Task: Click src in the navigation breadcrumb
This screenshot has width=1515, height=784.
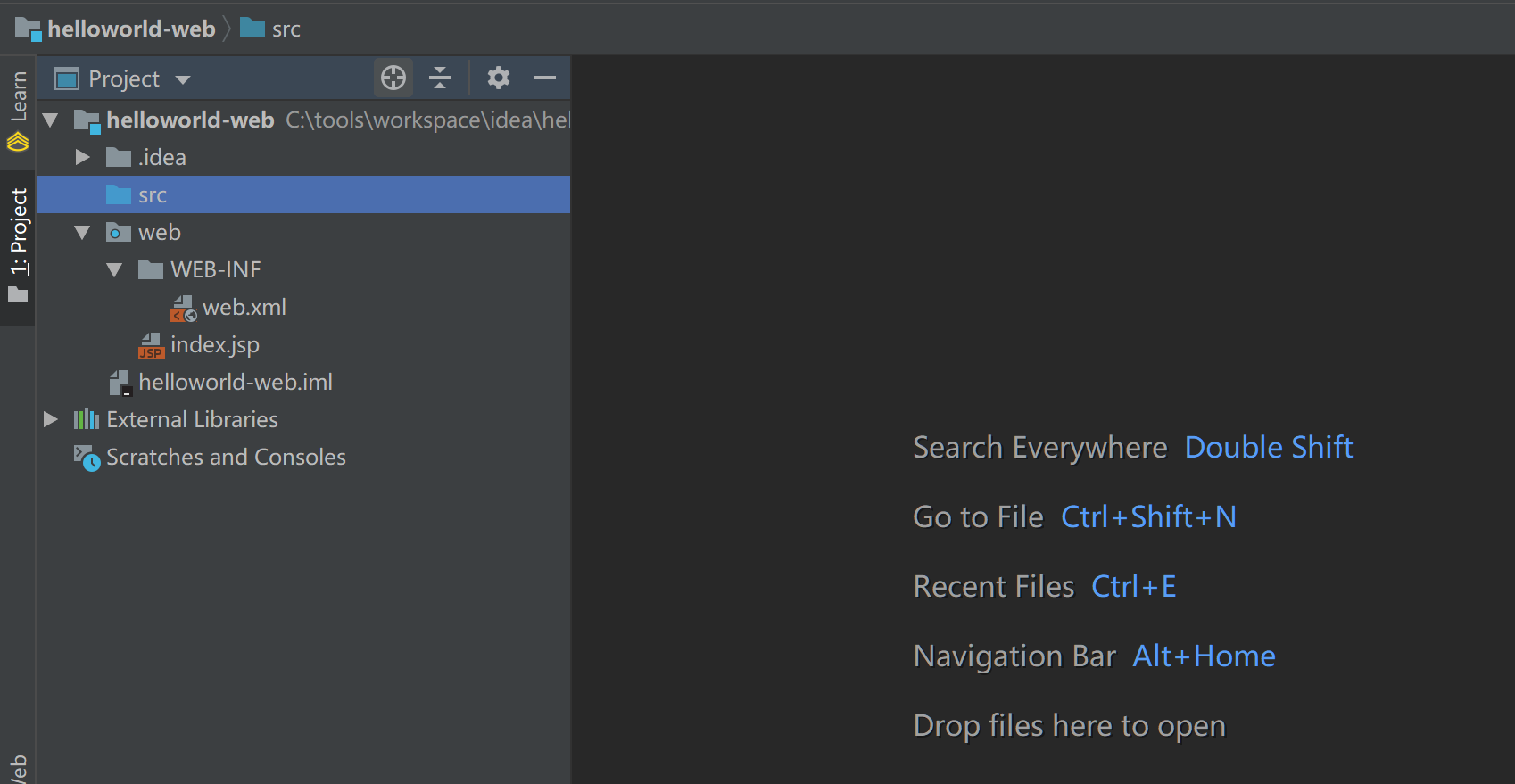Action: pyautogui.click(x=286, y=29)
